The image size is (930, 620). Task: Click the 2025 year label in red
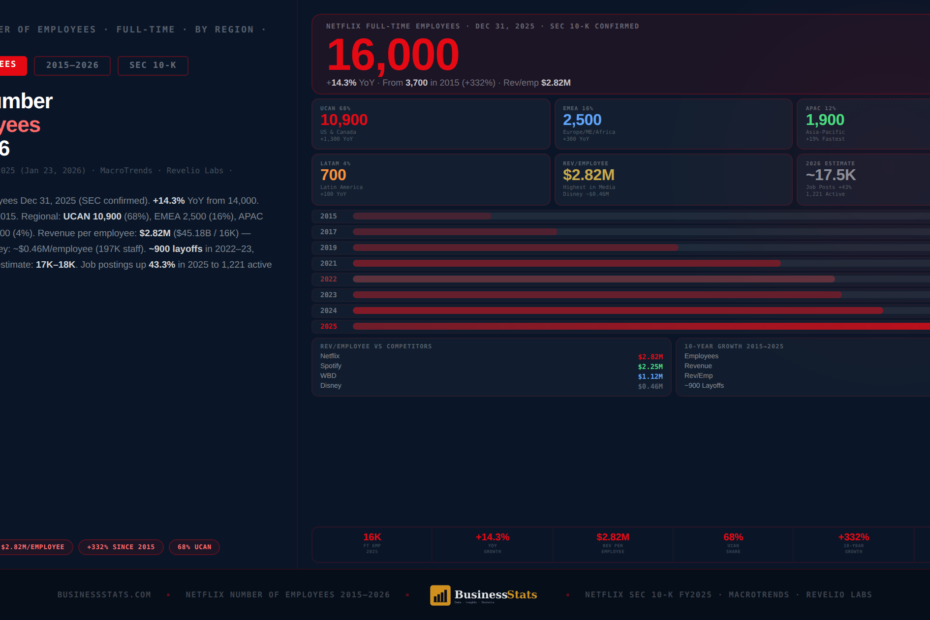(x=329, y=326)
